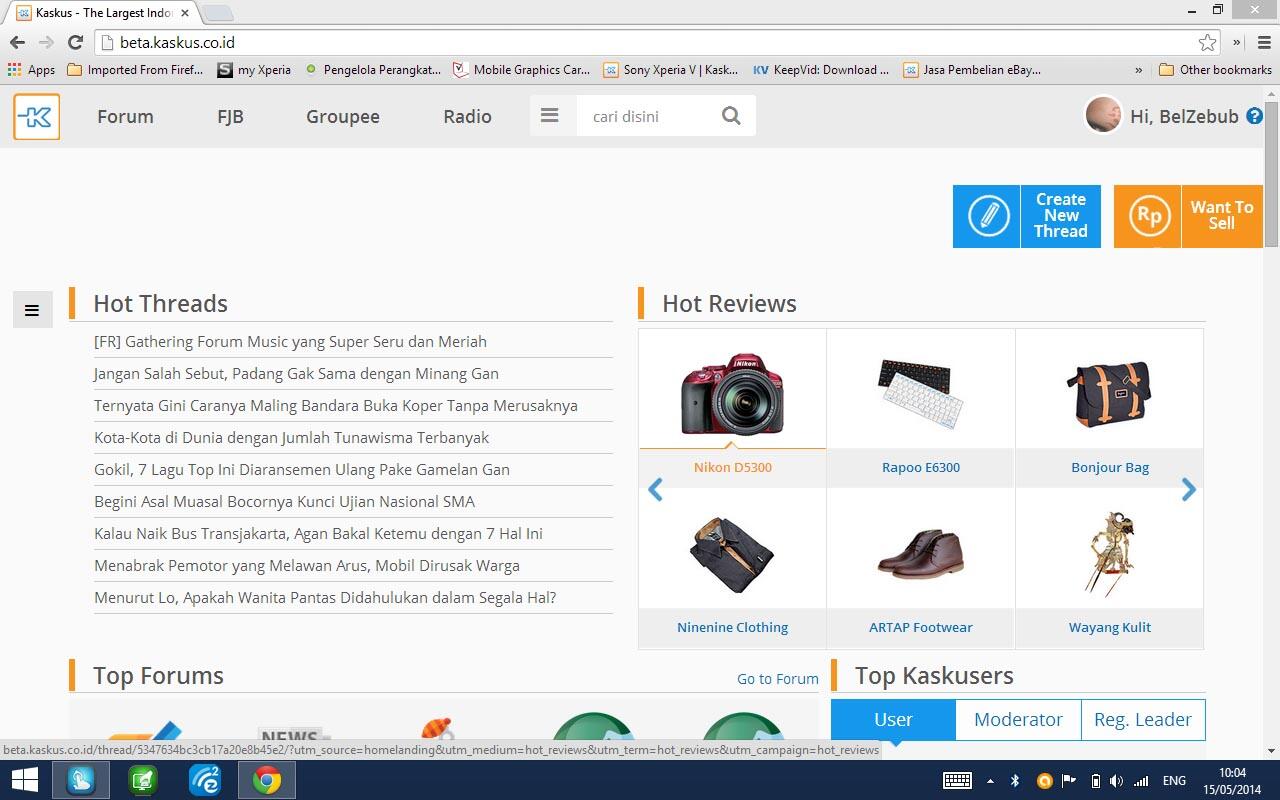This screenshot has height=800, width=1280.
Task: Click the browser forward arrow
Action: point(46,42)
